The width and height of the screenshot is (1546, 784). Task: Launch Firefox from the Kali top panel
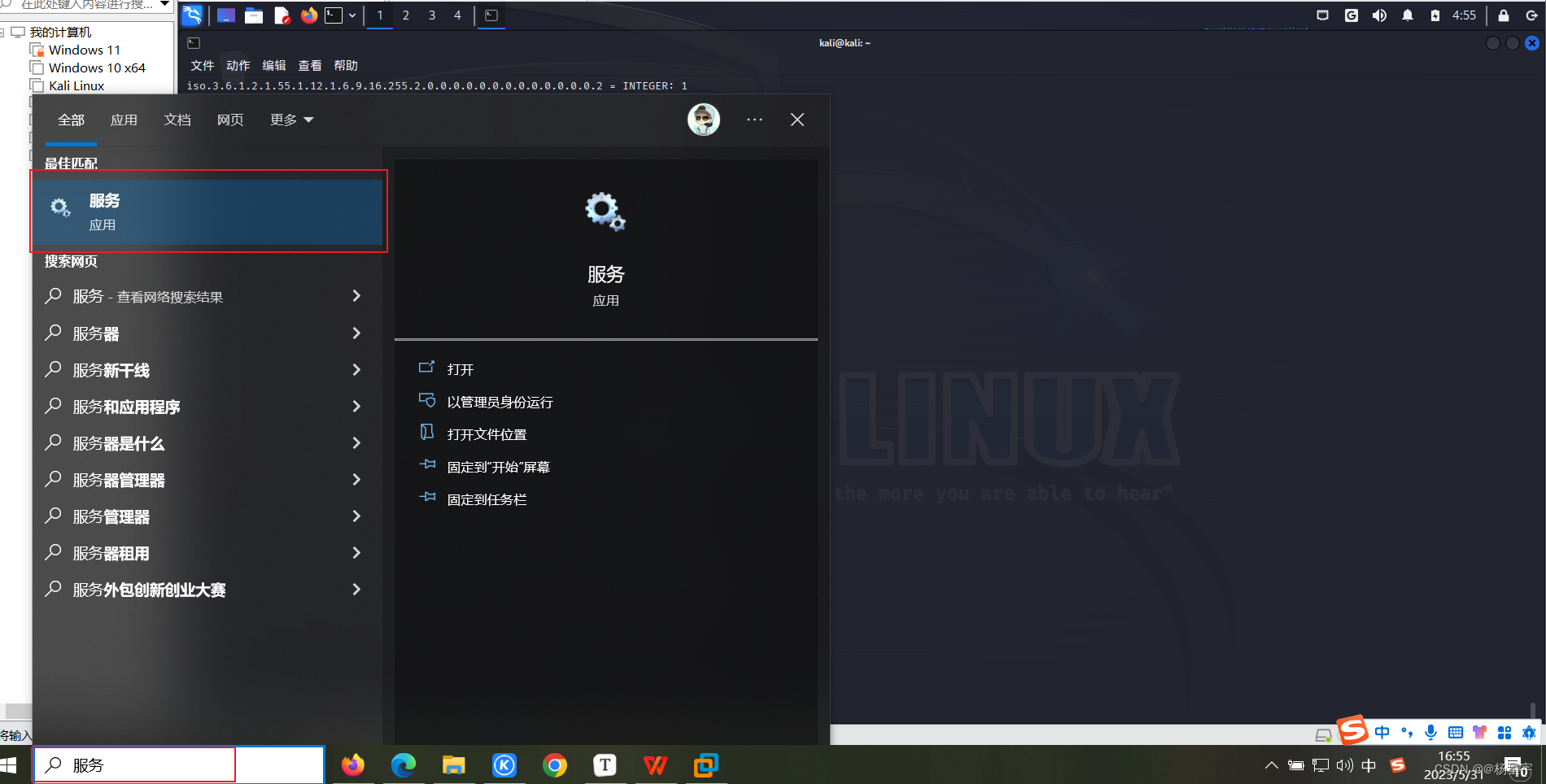(x=308, y=15)
